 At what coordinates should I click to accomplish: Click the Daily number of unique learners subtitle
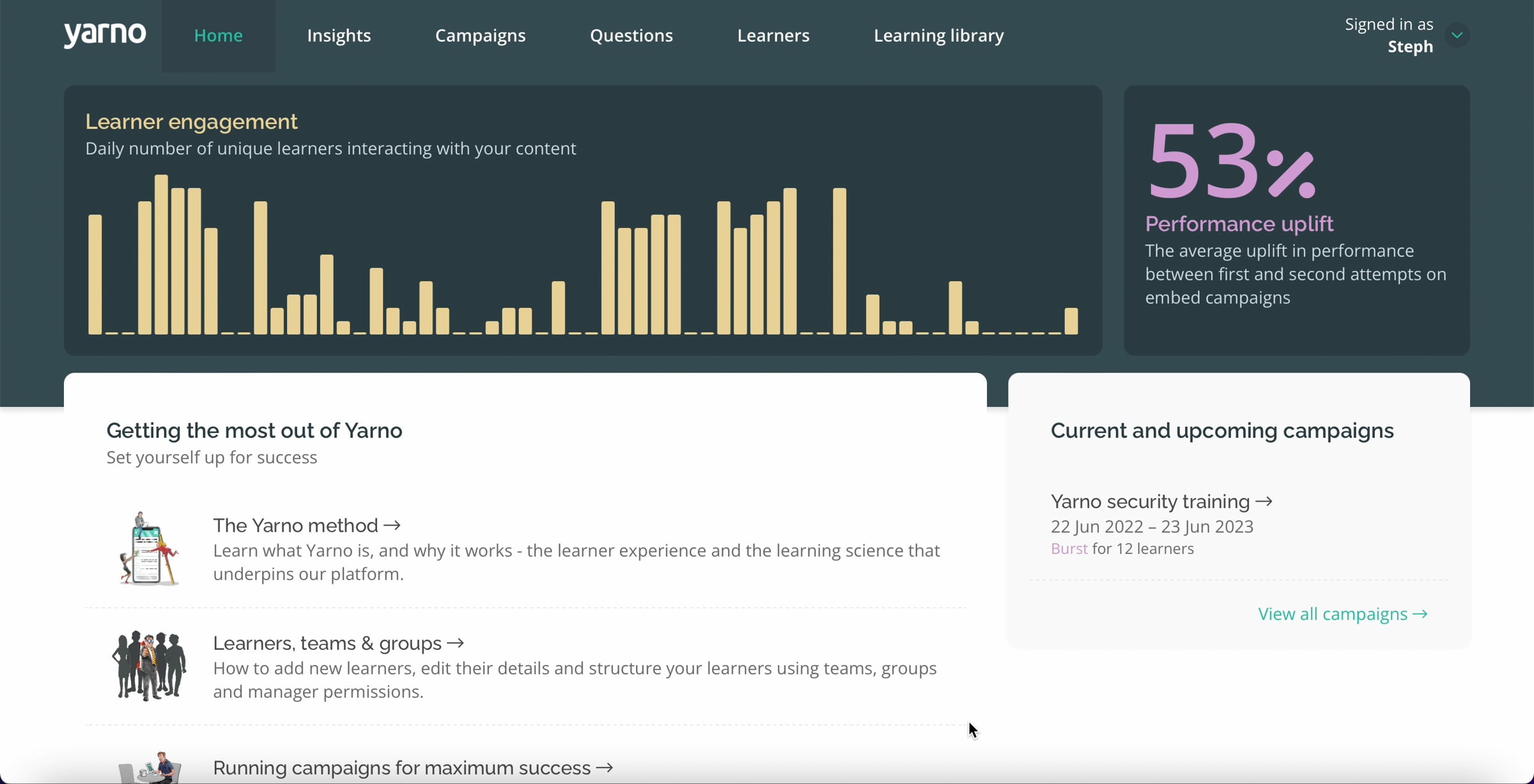click(330, 148)
